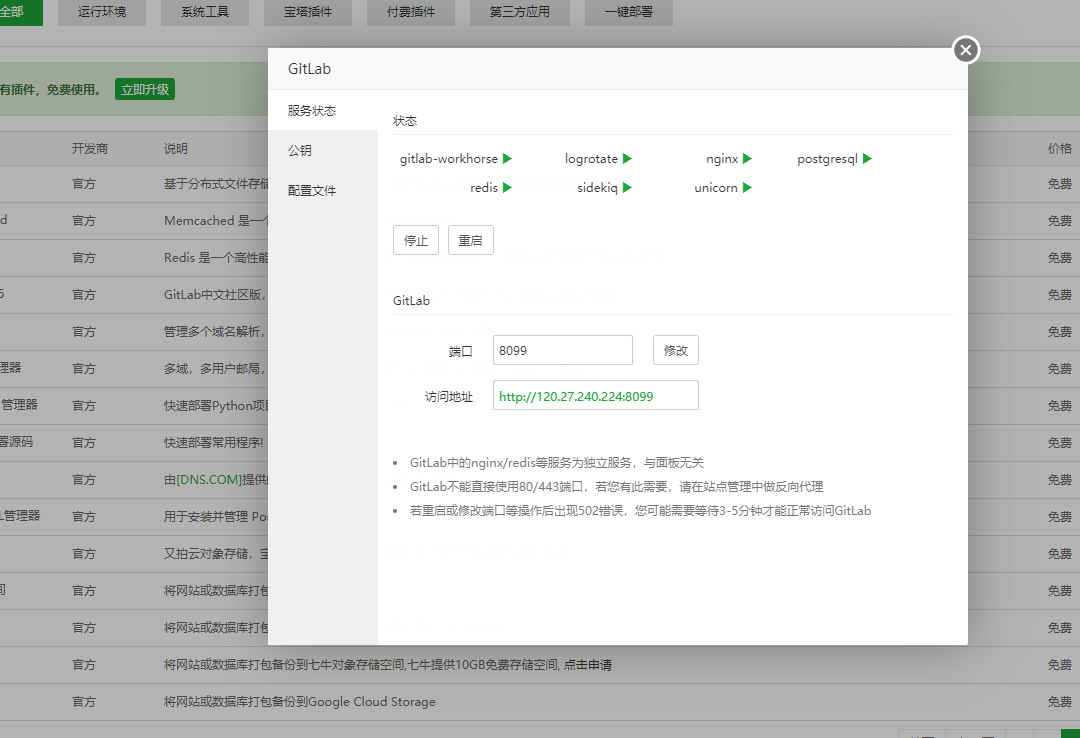The image size is (1080, 738).
Task: Click the 点击申请 link in the 七牛 row
Action: click(588, 665)
